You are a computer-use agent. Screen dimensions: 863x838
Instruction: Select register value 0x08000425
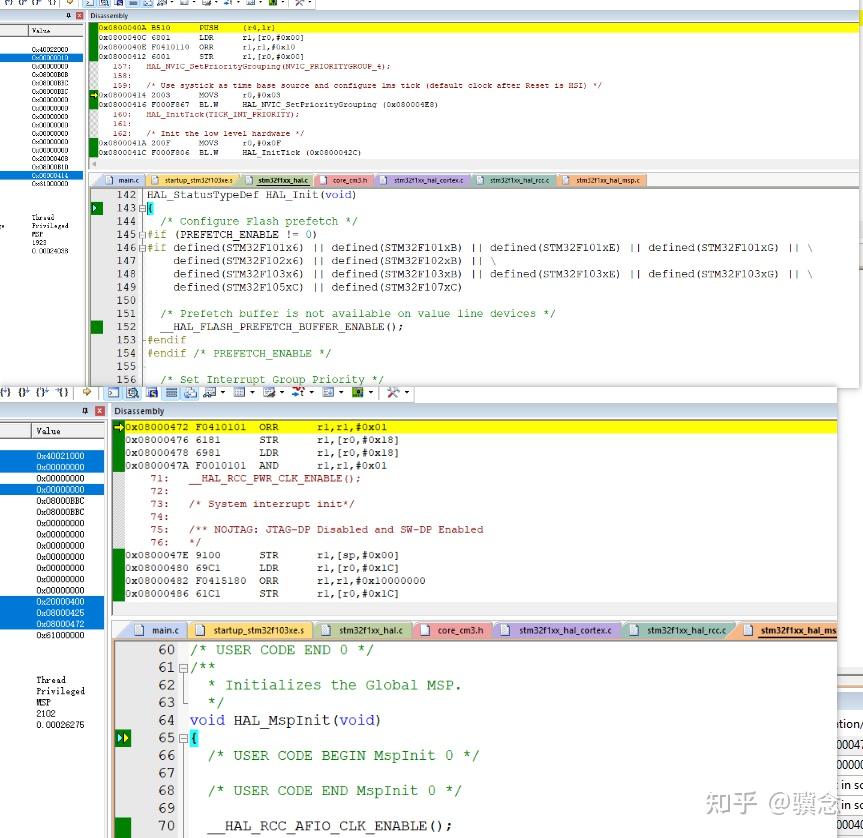pos(61,612)
